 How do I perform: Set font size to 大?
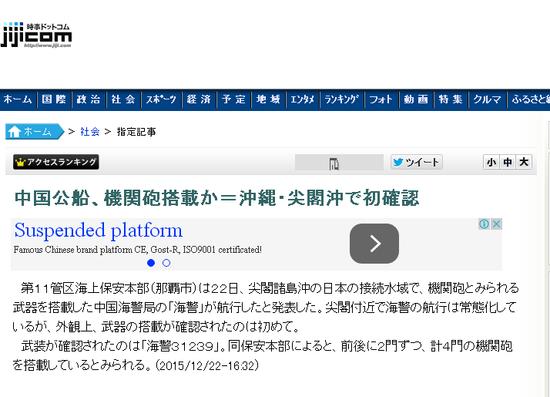point(524,162)
